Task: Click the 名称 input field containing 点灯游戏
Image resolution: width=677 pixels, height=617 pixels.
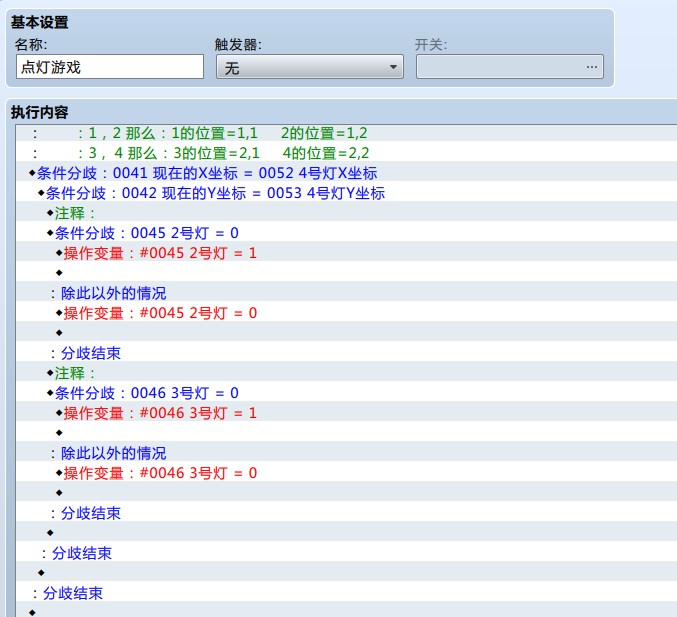Action: (x=110, y=66)
